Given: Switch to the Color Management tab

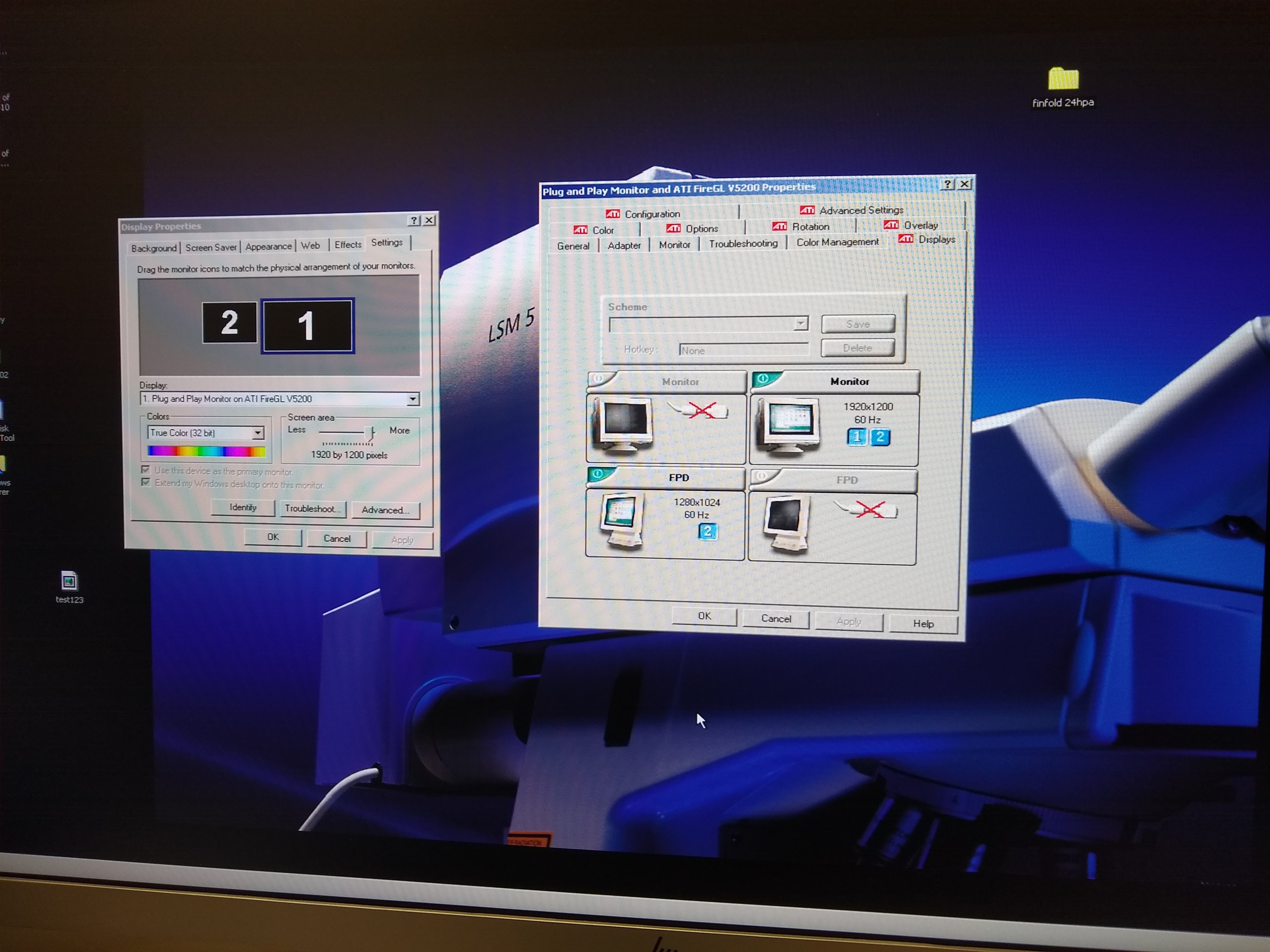Looking at the screenshot, I should click(x=837, y=242).
